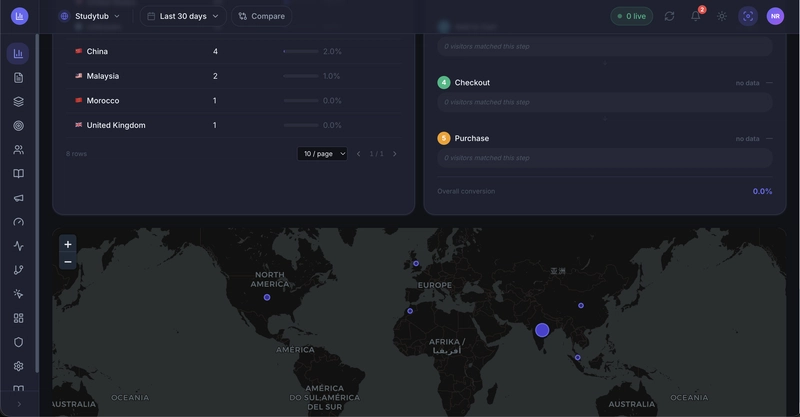800x417 pixels.
Task: Go to next page of country table
Action: coord(394,154)
